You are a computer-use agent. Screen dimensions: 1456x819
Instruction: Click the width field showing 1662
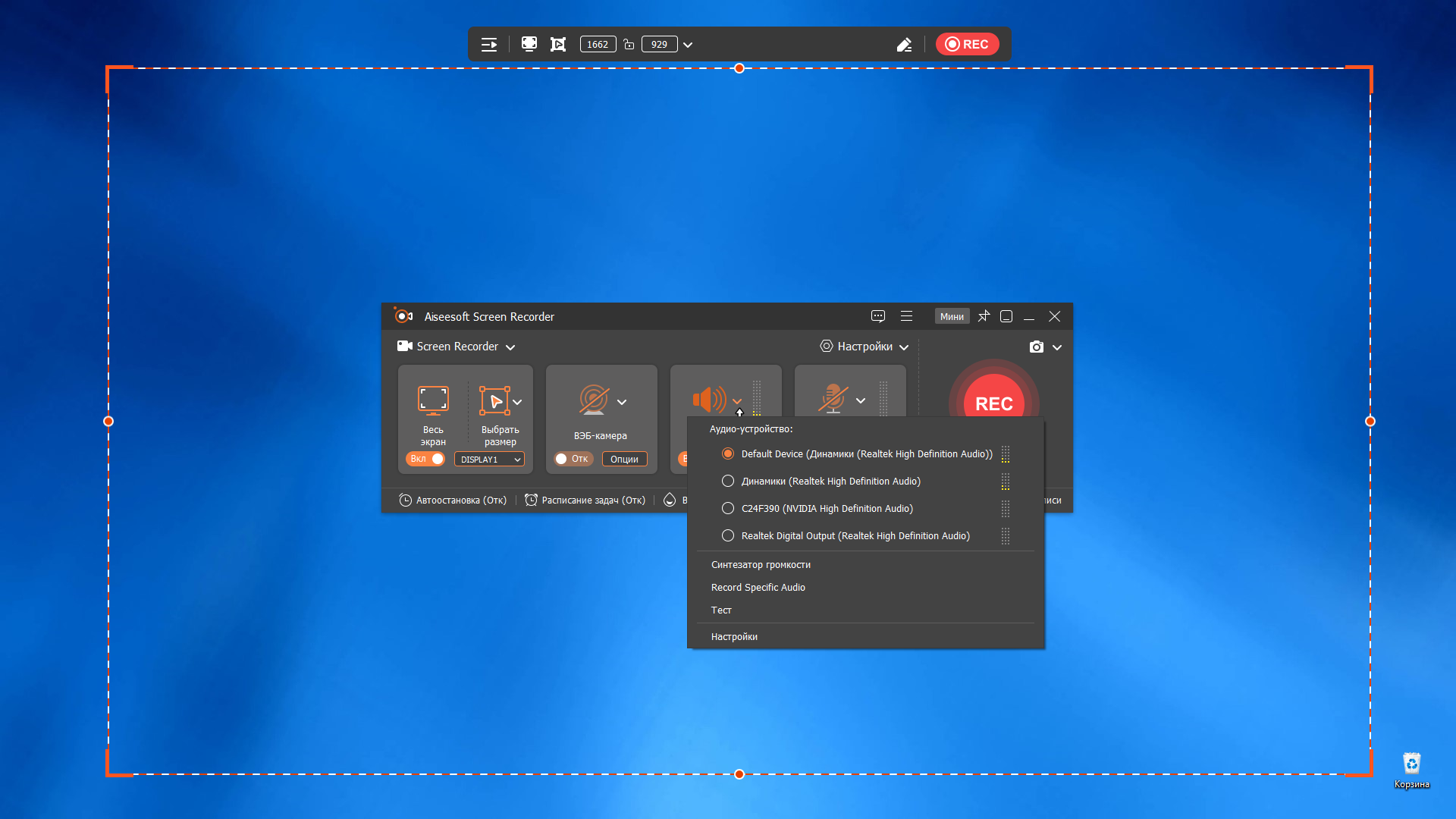(598, 45)
